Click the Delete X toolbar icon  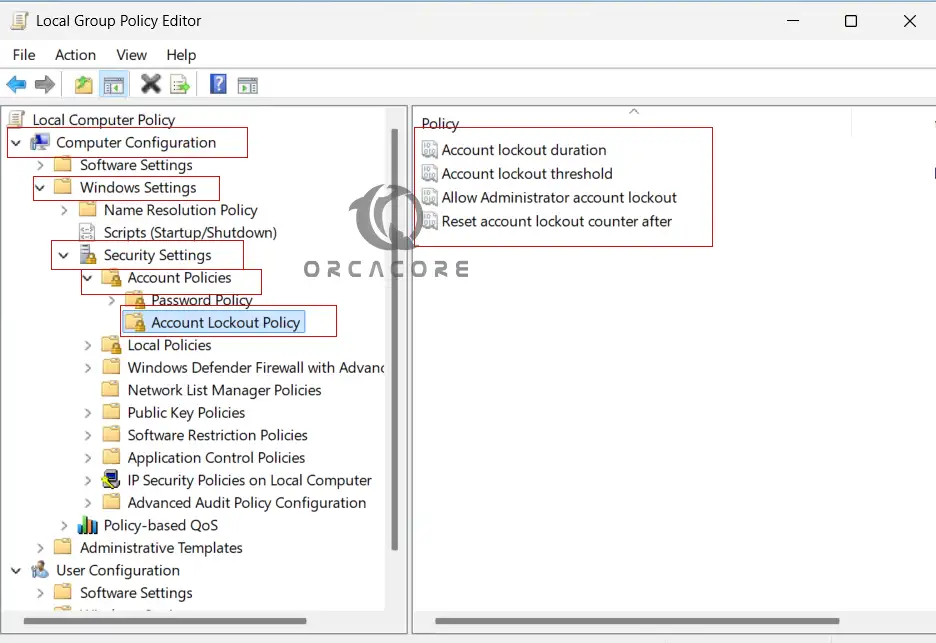pyautogui.click(x=150, y=85)
